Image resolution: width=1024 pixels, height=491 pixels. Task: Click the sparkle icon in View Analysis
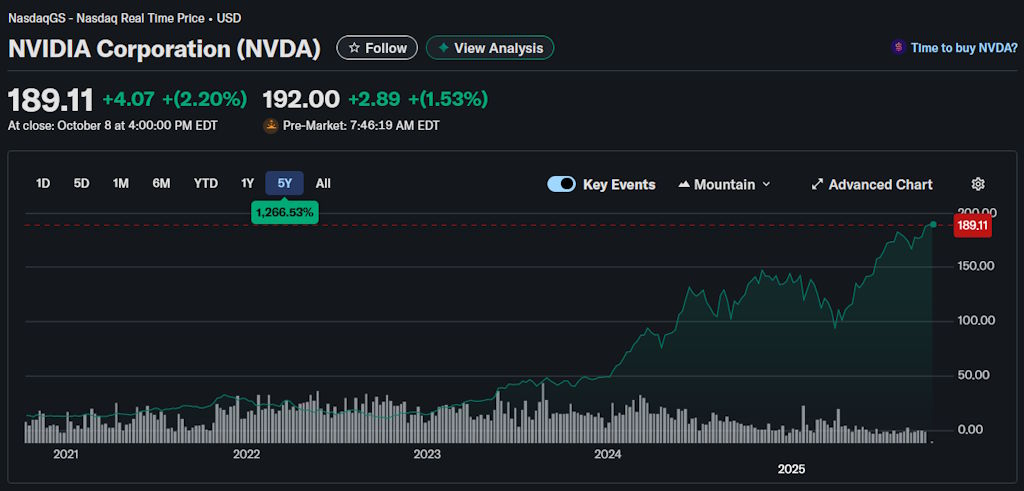pyautogui.click(x=441, y=48)
